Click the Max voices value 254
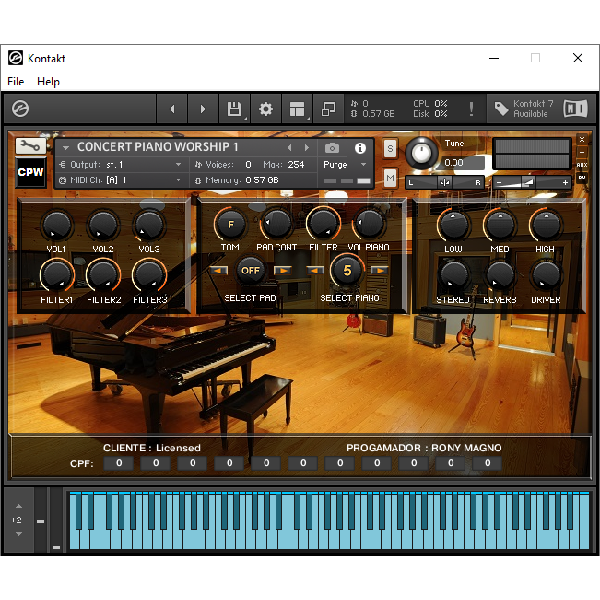The height and width of the screenshot is (600, 600). point(296,165)
